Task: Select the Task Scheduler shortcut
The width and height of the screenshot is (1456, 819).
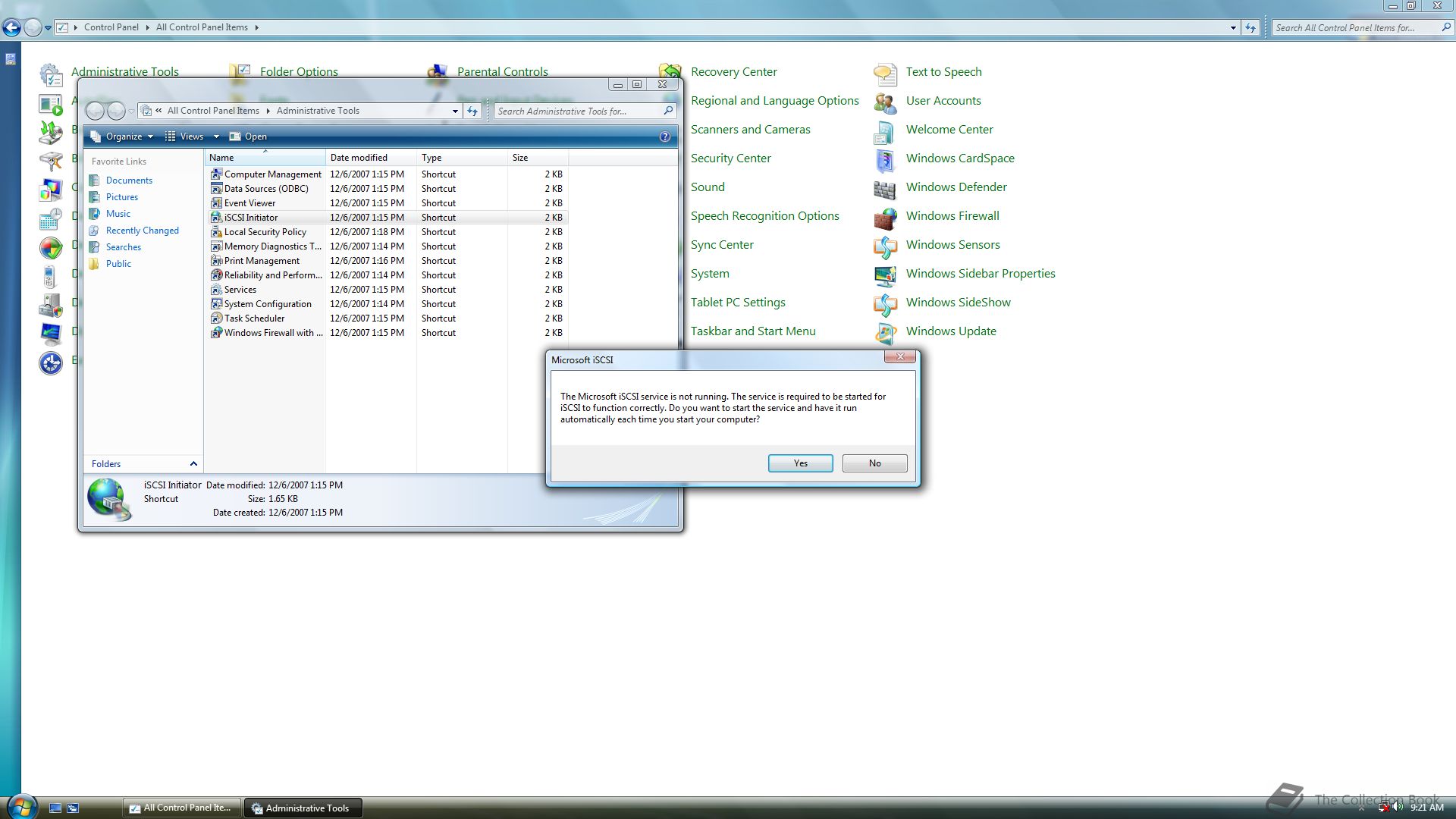Action: click(x=248, y=318)
